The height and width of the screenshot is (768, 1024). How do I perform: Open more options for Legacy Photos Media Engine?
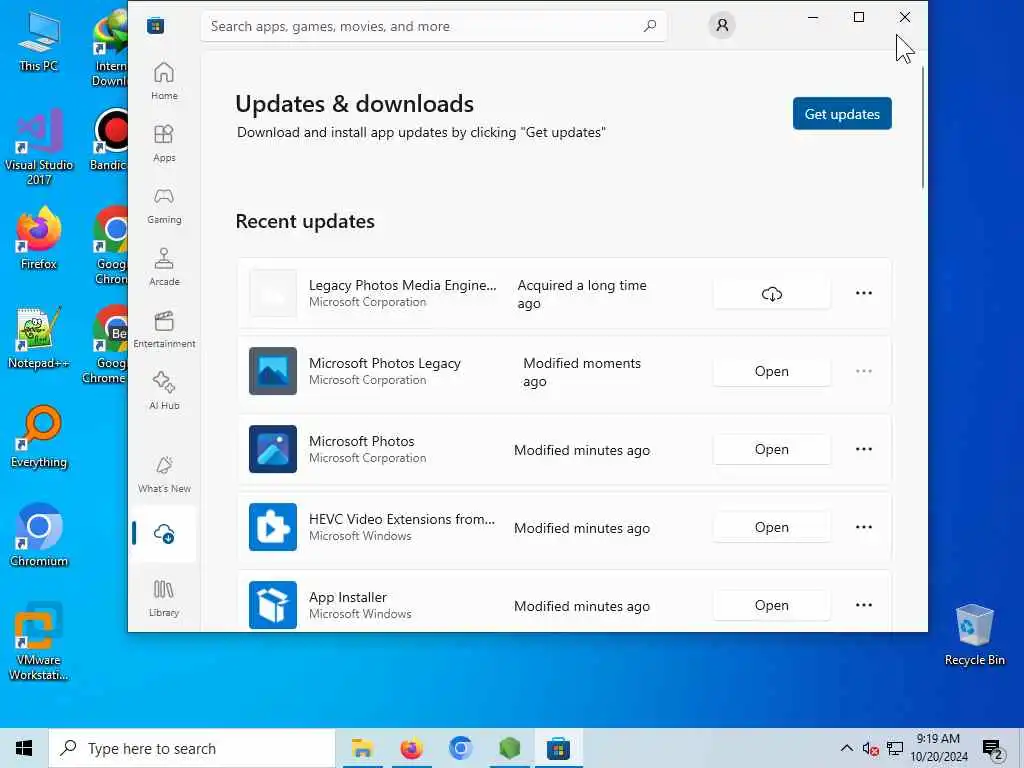point(863,293)
